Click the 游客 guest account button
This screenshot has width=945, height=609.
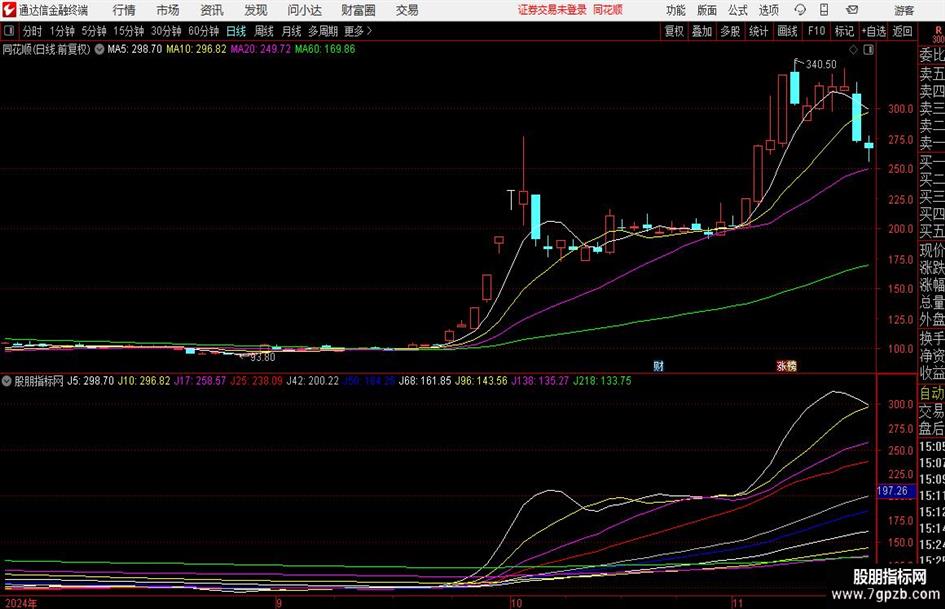click(x=903, y=10)
